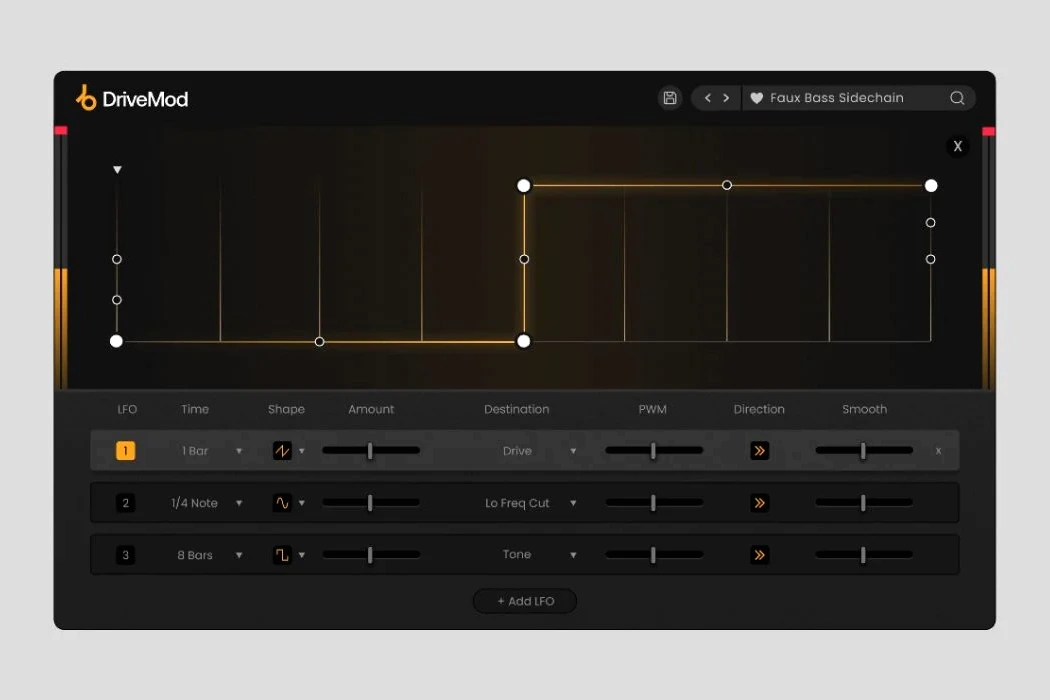
Task: Go to previous preset with left arrow
Action: [708, 98]
